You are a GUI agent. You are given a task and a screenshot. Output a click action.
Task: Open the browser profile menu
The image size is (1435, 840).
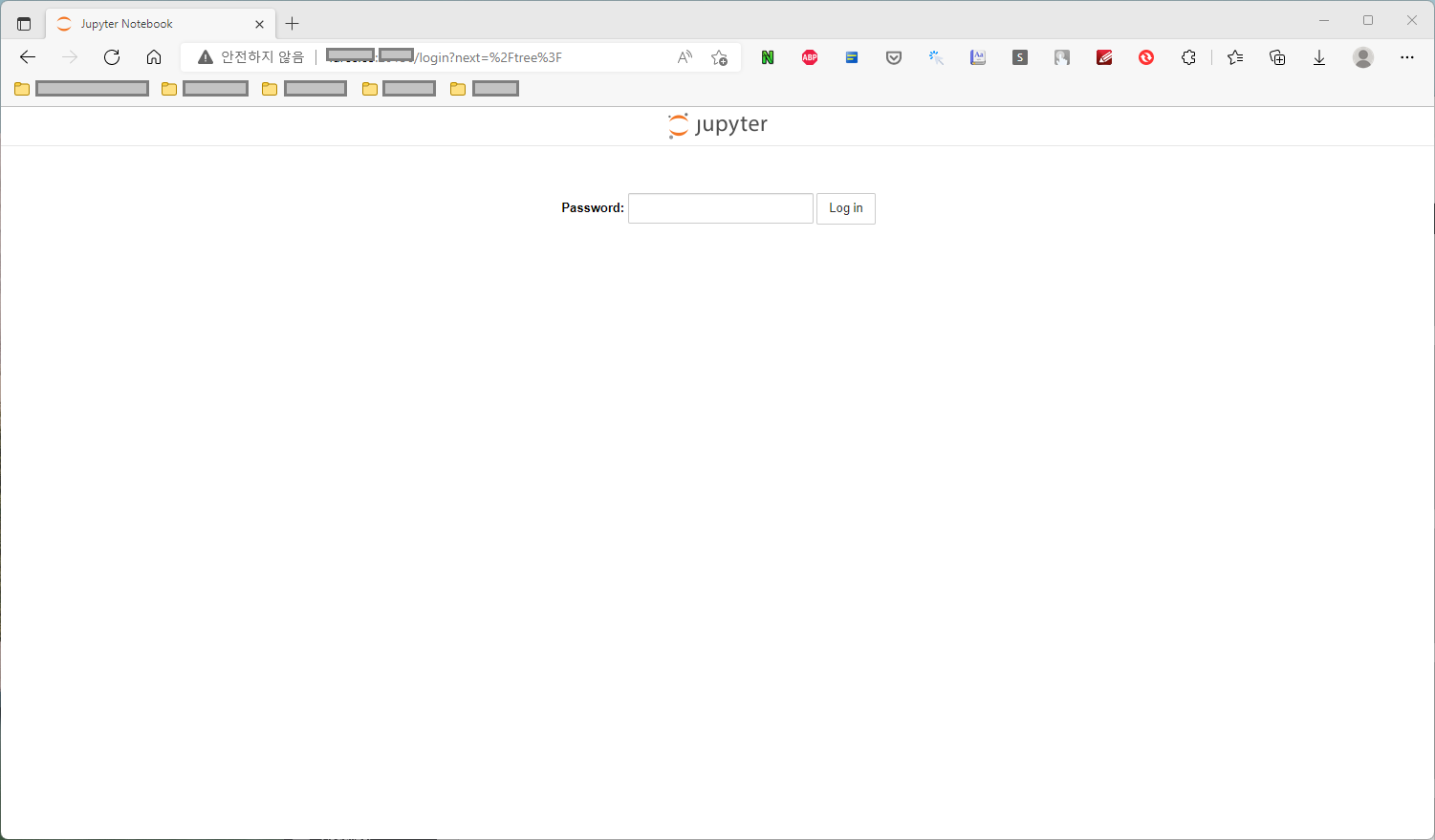[x=1363, y=57]
